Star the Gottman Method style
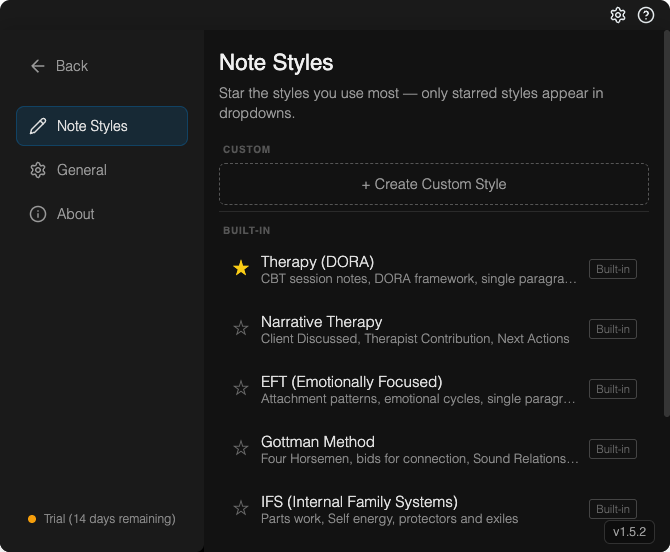670x552 pixels. 240,448
